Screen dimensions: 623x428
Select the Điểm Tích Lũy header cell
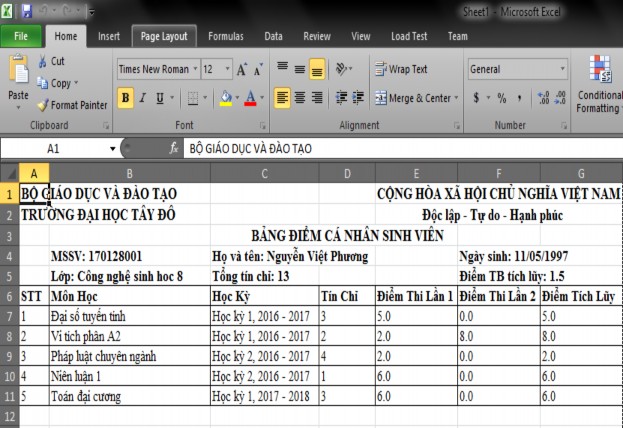581,296
